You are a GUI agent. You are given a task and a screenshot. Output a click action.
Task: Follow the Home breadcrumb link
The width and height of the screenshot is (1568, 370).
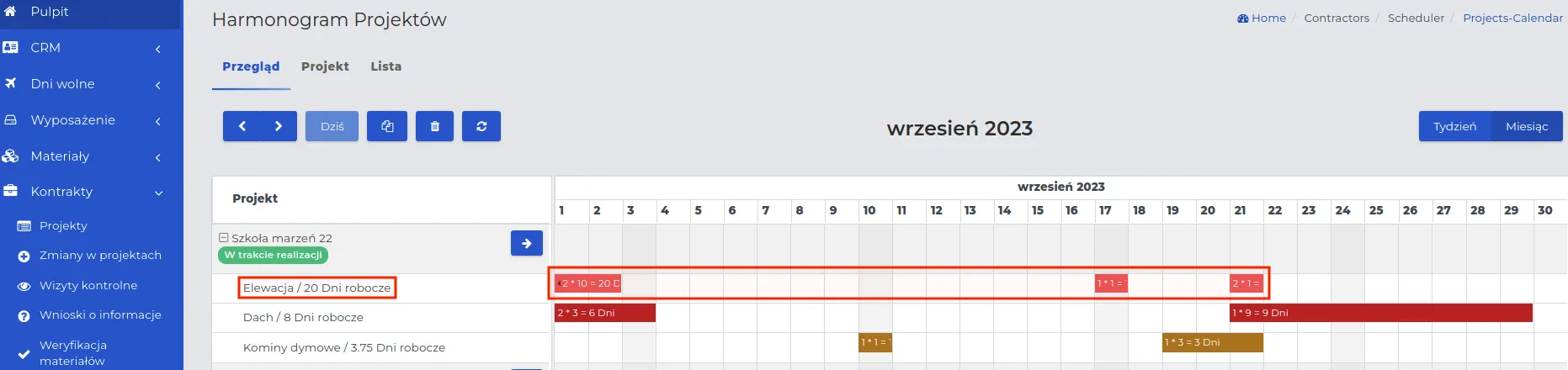pos(1262,18)
